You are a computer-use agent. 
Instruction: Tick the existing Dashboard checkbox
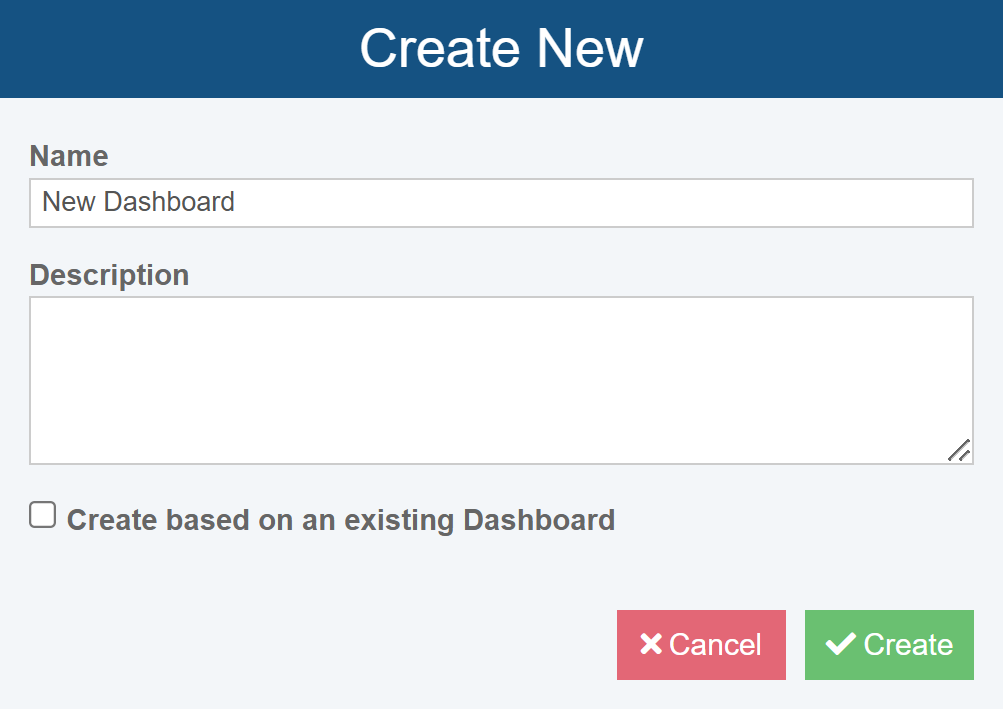[42, 515]
